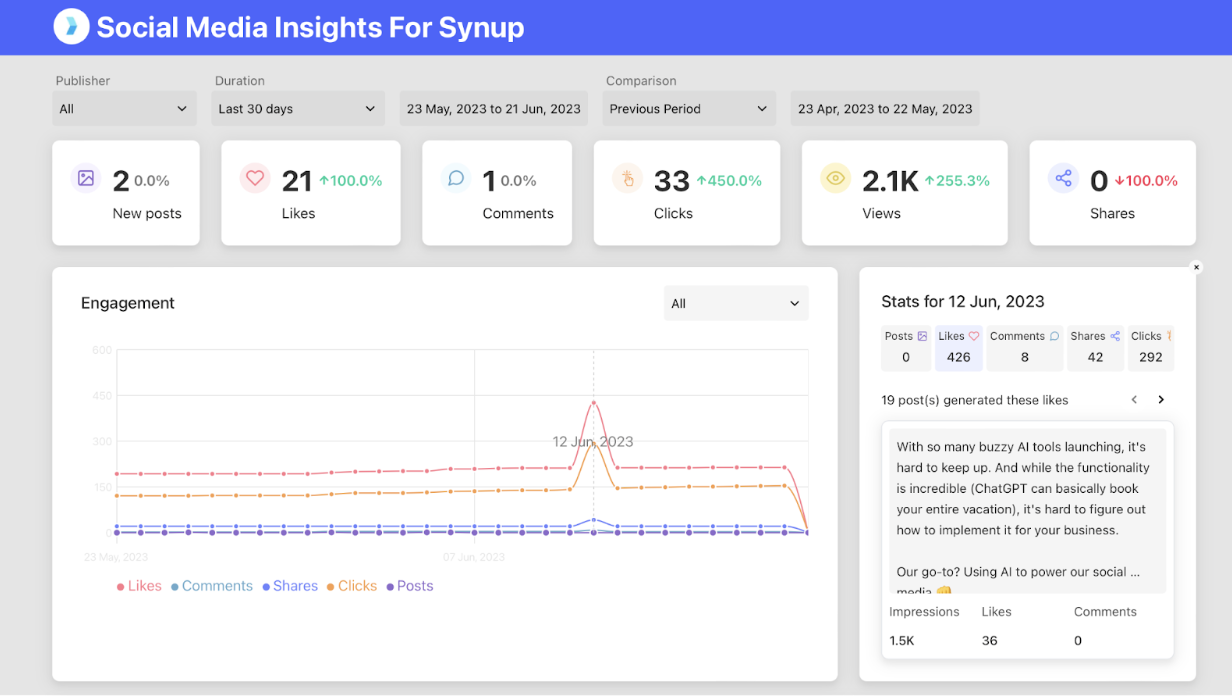
Task: Toggle the Comments series in the chart legend
Action: pyautogui.click(x=212, y=586)
